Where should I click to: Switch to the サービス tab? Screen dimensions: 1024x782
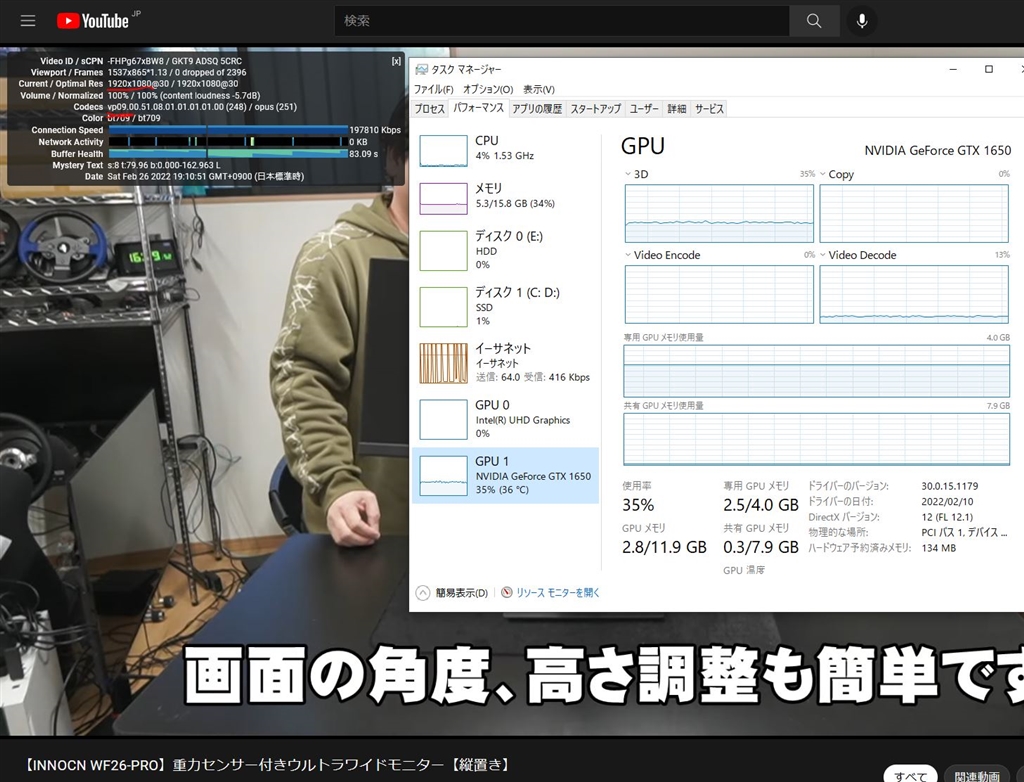click(x=709, y=109)
